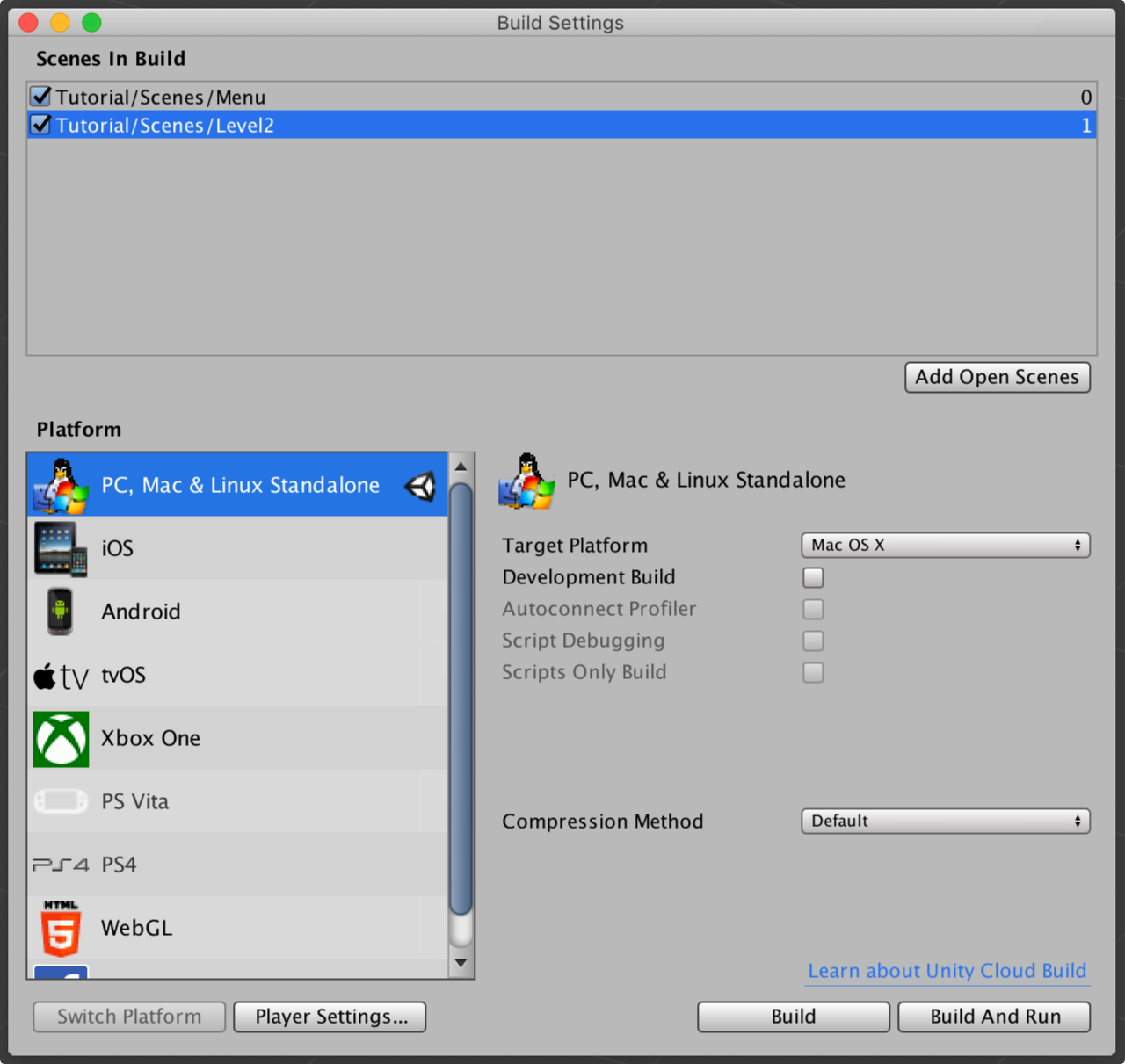The width and height of the screenshot is (1125, 1064).
Task: Click the platform list scrollbar thumb
Action: [x=461, y=699]
